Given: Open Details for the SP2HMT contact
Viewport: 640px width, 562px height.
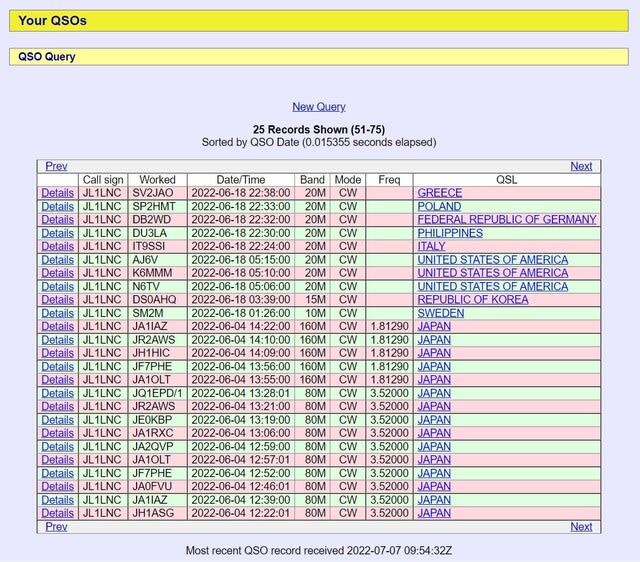Looking at the screenshot, I should 57,206.
